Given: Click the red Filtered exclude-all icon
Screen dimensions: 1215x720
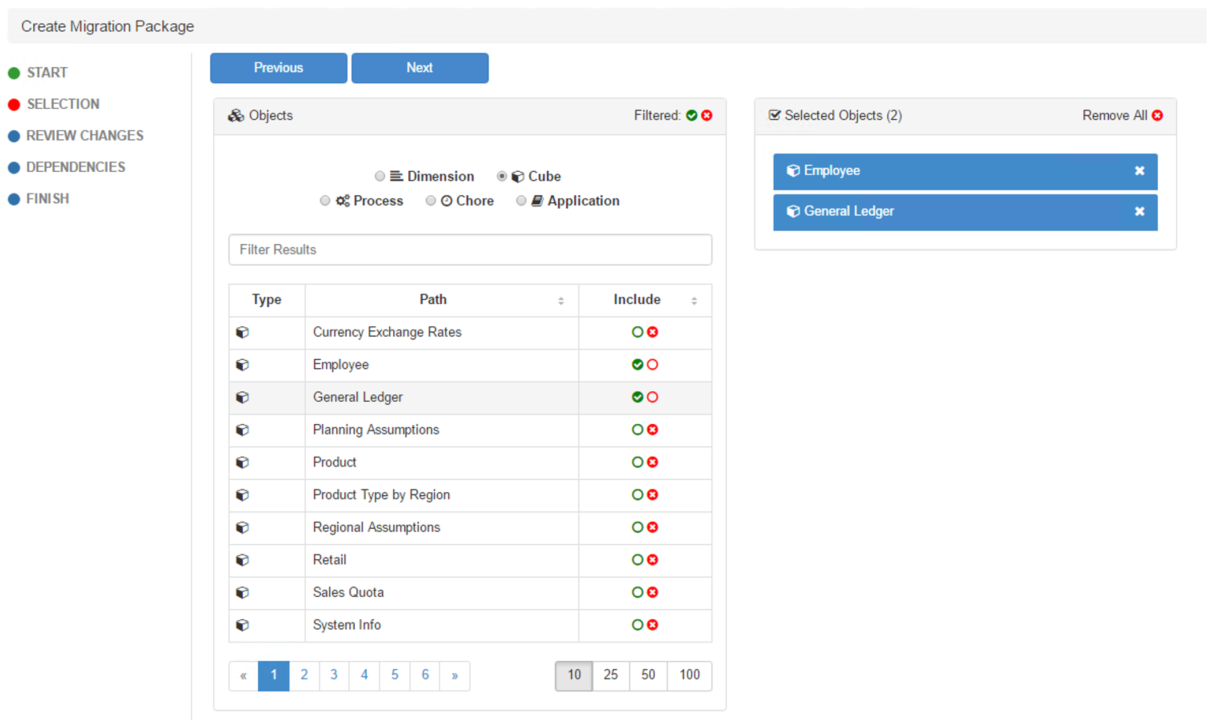Looking at the screenshot, I should pyautogui.click(x=707, y=116).
